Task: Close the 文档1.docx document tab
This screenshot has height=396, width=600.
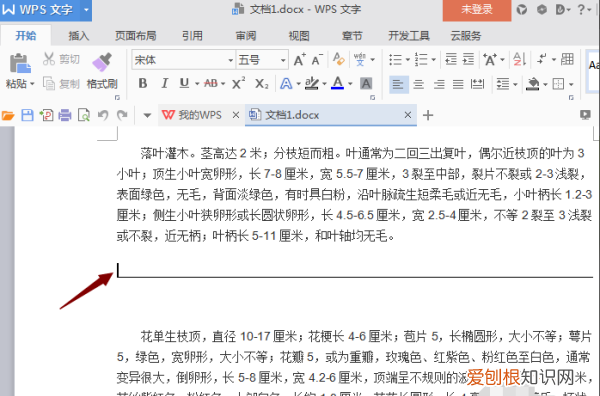Action: pos(408,115)
